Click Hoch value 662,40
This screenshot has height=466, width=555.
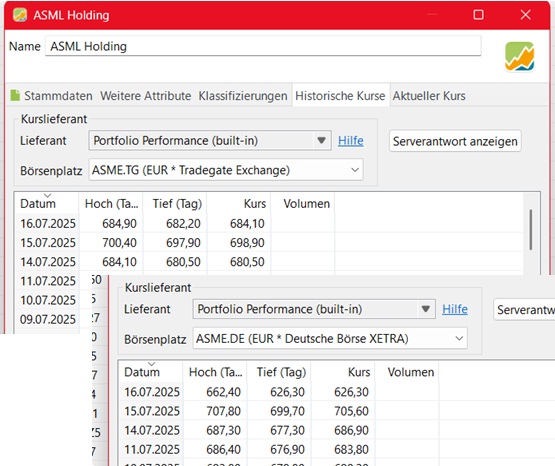tap(223, 392)
